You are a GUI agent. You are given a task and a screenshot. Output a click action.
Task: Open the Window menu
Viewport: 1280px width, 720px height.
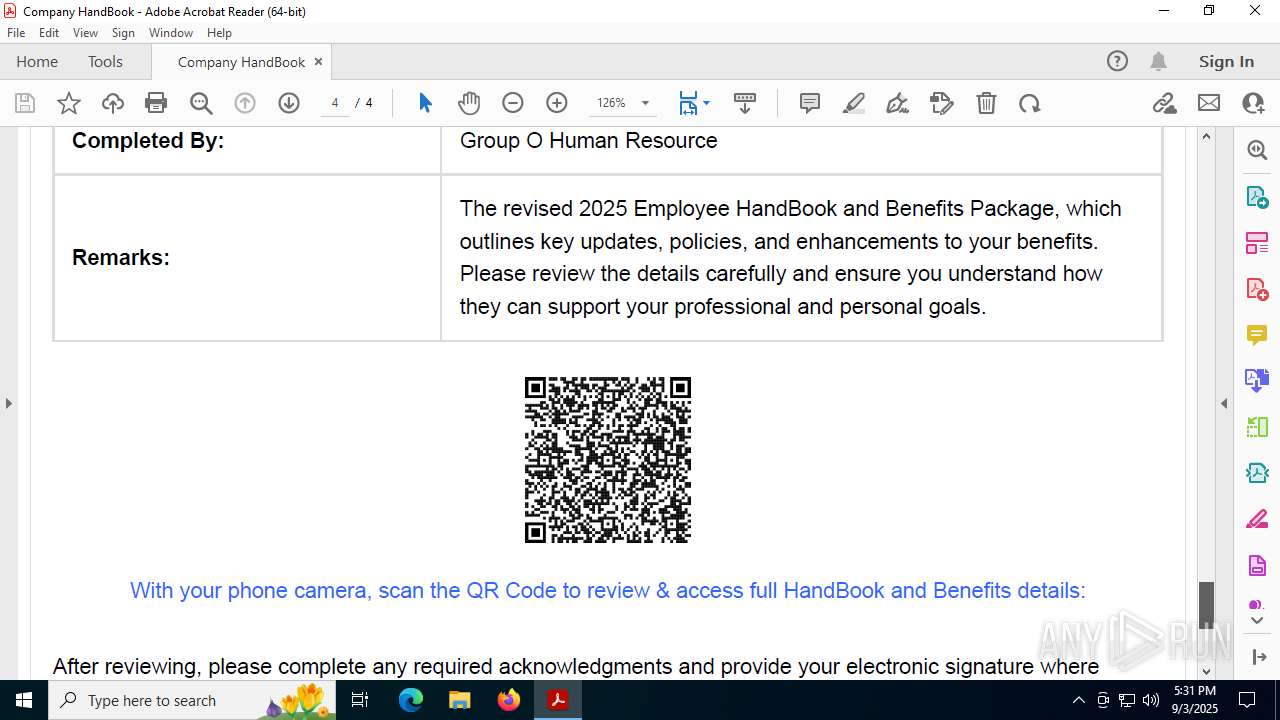pyautogui.click(x=171, y=33)
